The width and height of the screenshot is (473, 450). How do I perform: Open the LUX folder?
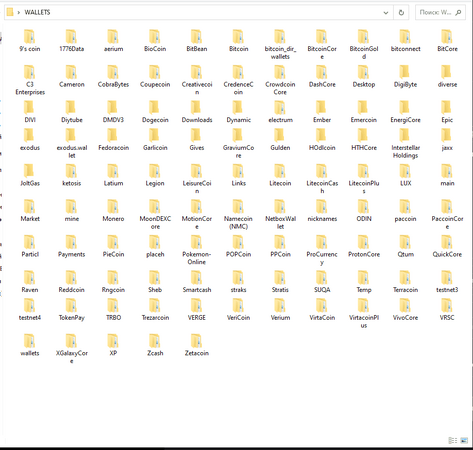tap(405, 175)
